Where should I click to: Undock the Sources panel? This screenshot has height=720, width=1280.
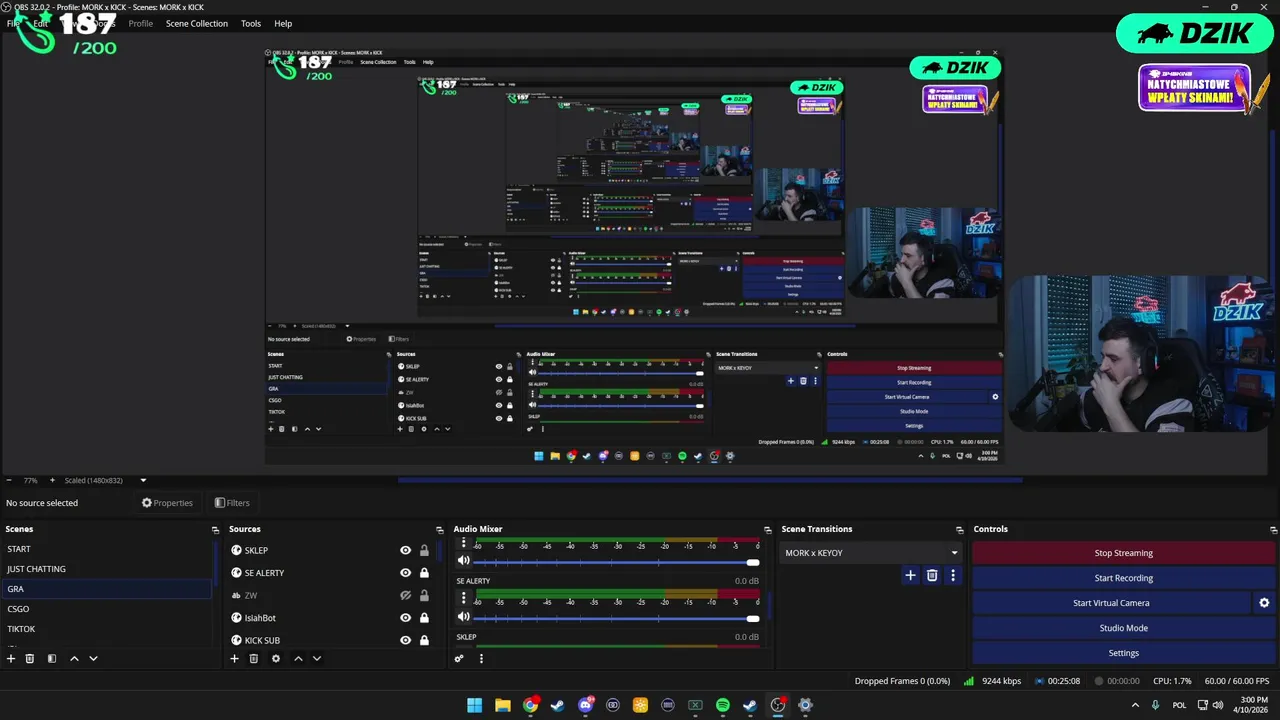click(x=439, y=529)
